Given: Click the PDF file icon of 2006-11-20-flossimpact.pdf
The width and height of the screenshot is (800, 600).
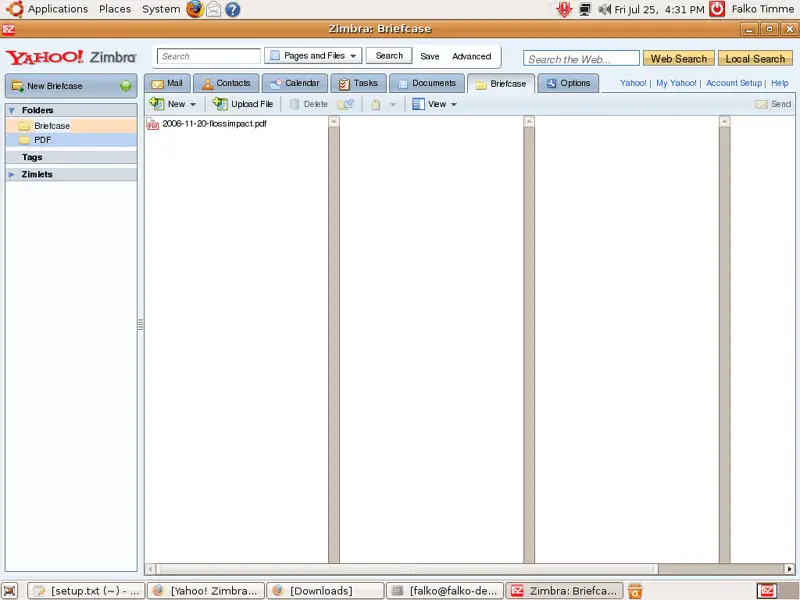Looking at the screenshot, I should [x=152, y=124].
